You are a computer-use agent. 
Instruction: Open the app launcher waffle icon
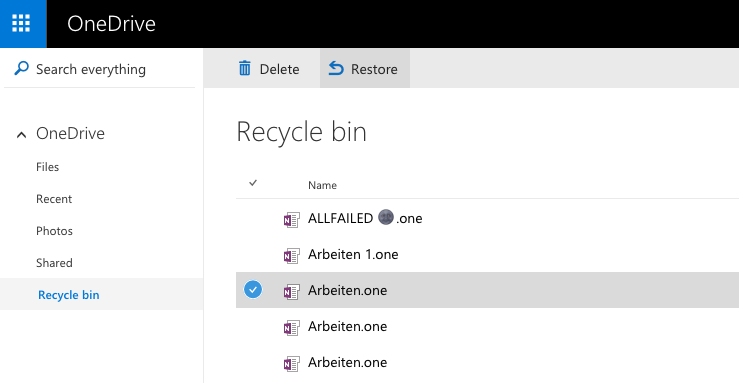[21, 23]
